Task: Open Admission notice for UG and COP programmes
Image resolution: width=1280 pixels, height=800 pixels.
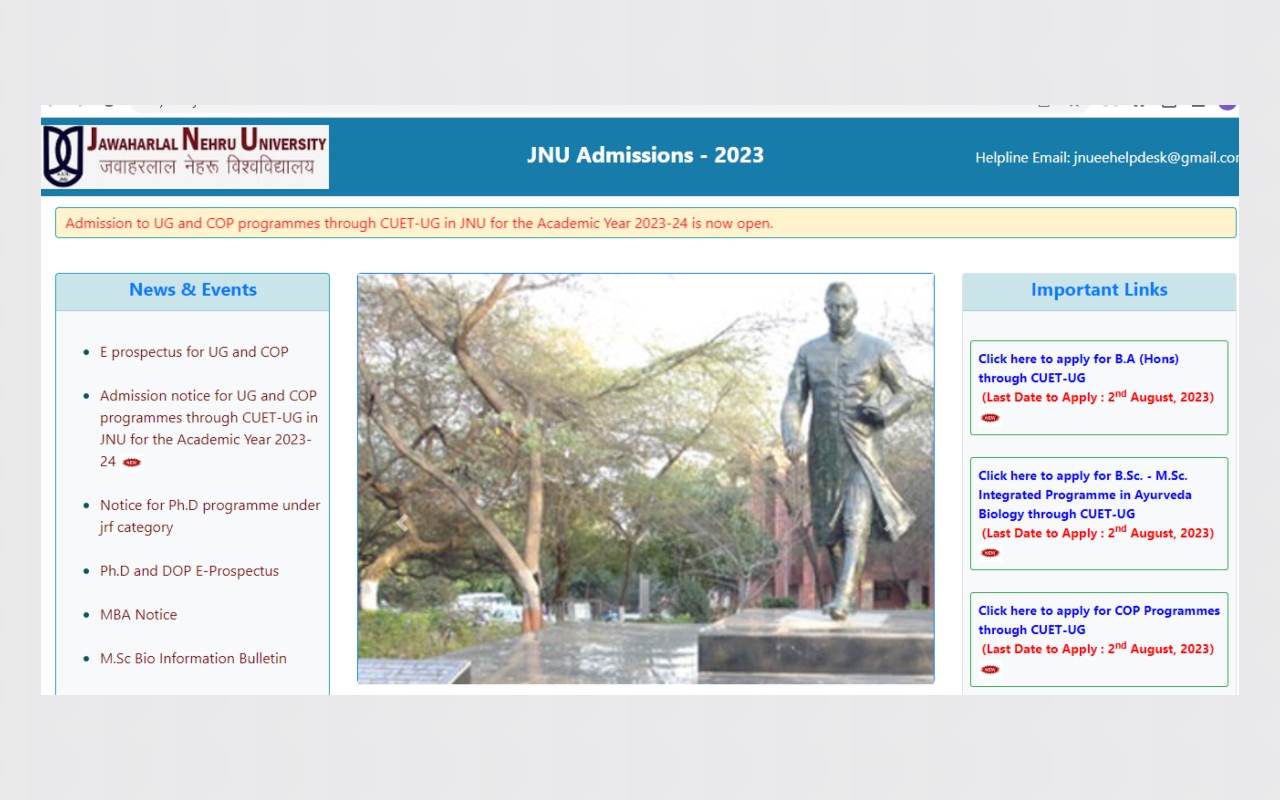Action: [x=209, y=428]
